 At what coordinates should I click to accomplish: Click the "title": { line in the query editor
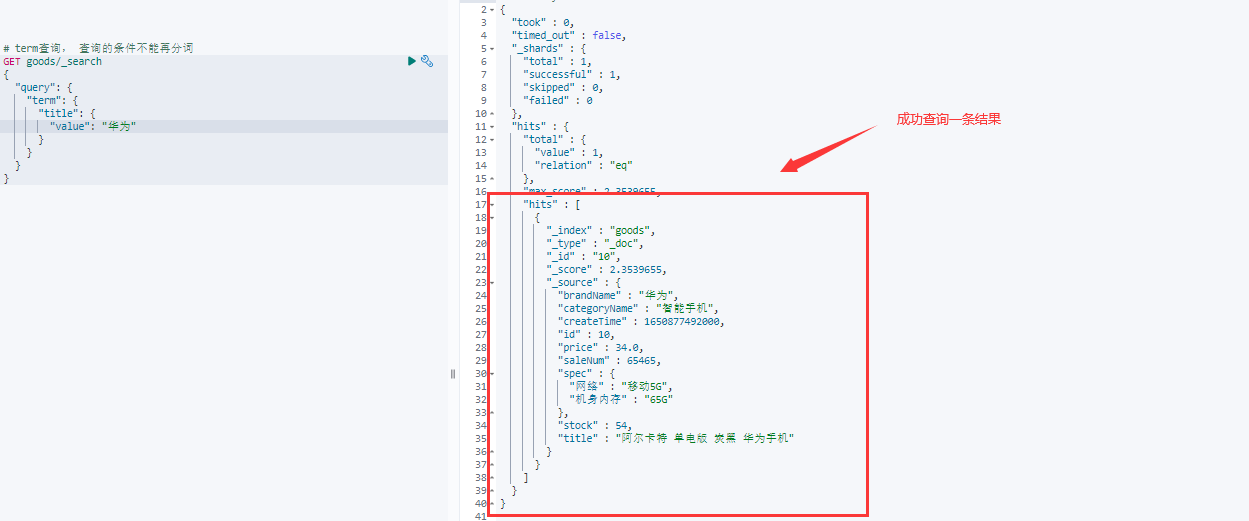pyautogui.click(x=67, y=113)
